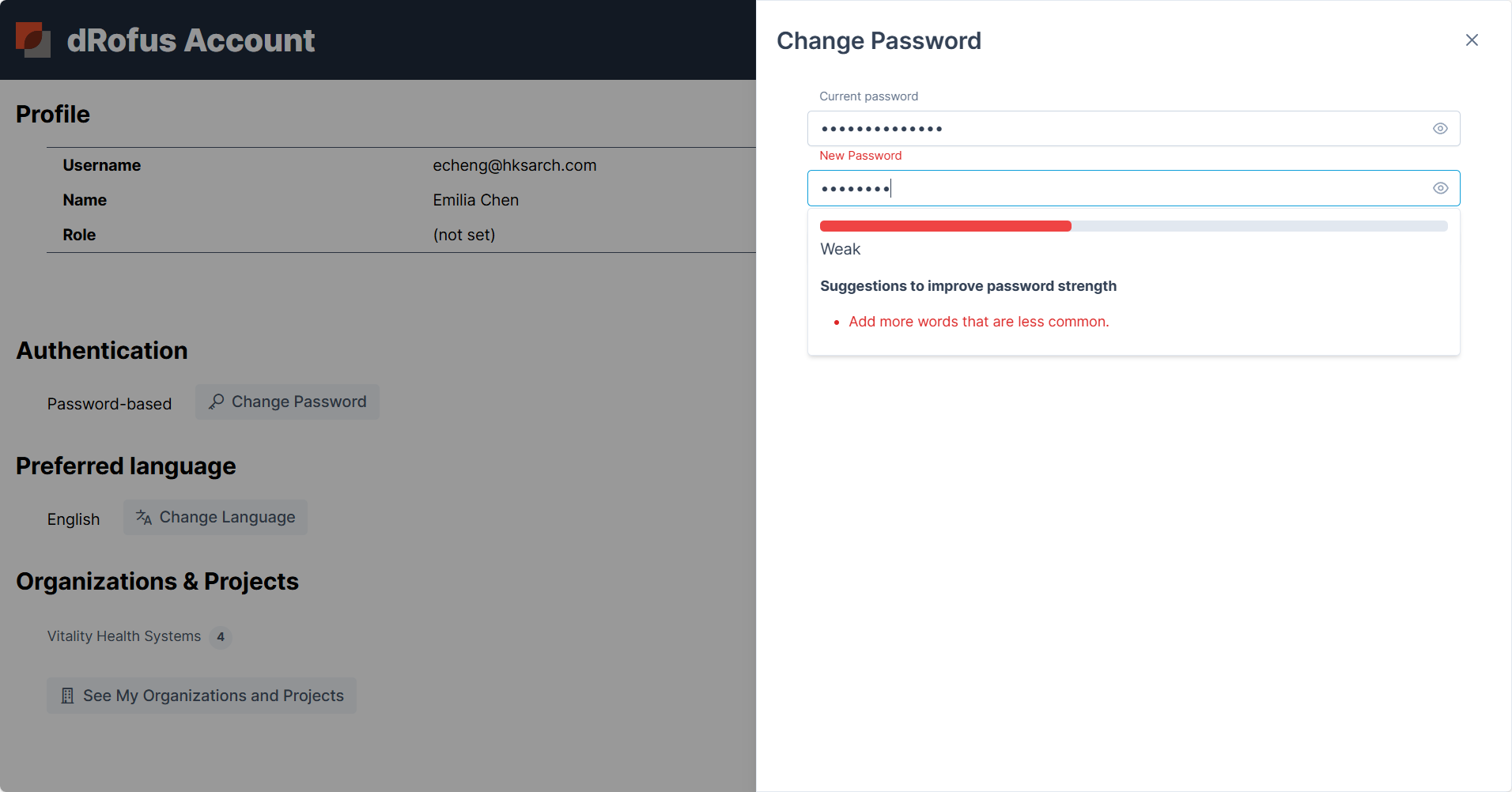
Task: Open See My Organizations and Projects
Action: point(202,696)
